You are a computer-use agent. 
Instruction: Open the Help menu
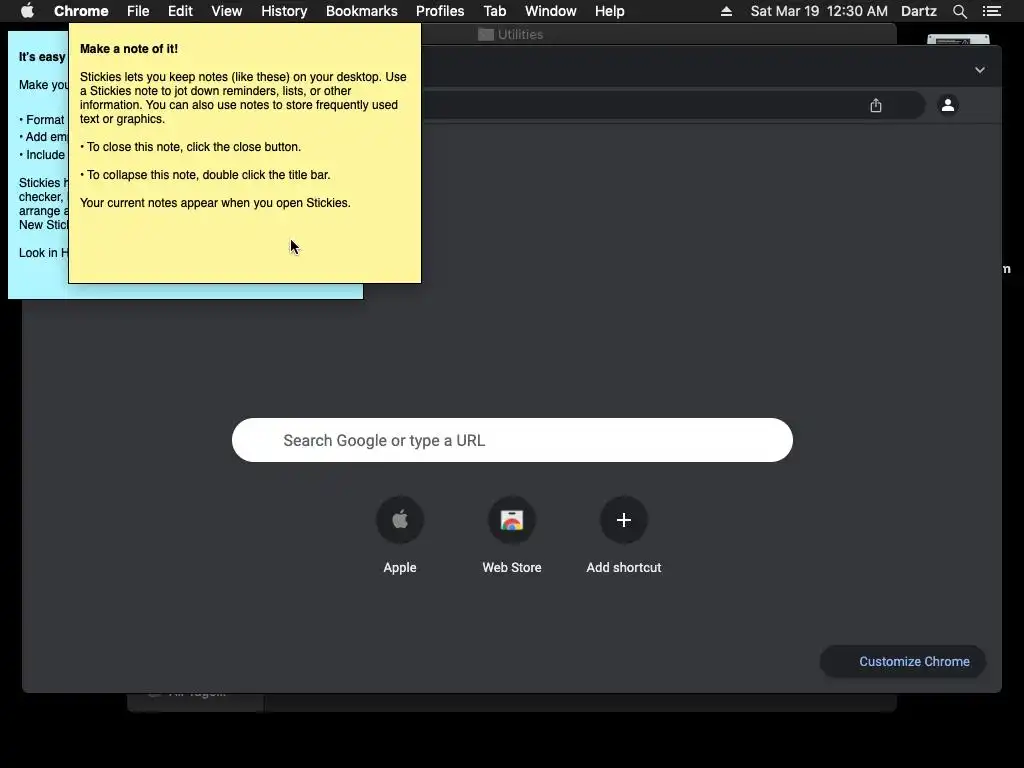pos(609,11)
